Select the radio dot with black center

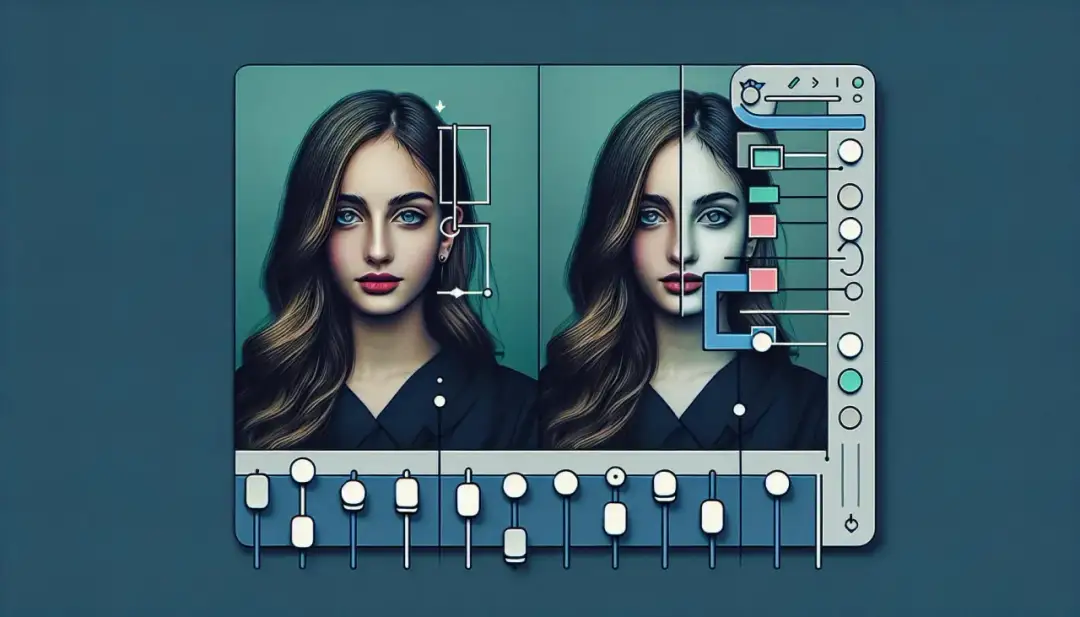pos(615,478)
